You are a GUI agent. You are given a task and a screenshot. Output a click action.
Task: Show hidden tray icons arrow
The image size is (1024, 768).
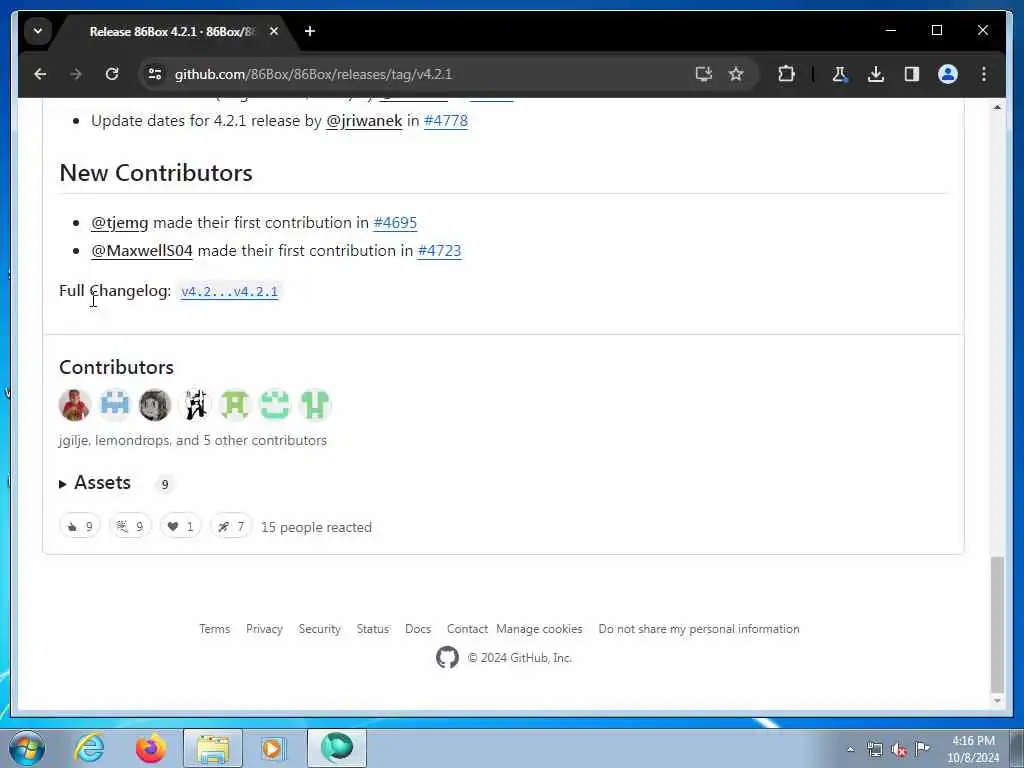point(850,750)
